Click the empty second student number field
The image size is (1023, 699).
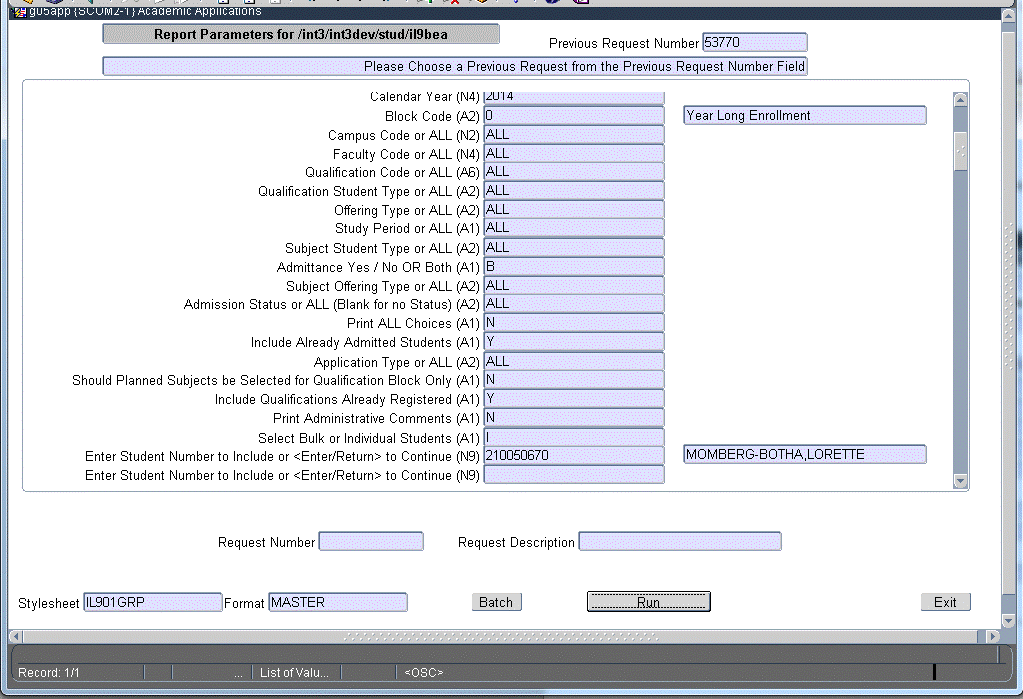coord(574,475)
